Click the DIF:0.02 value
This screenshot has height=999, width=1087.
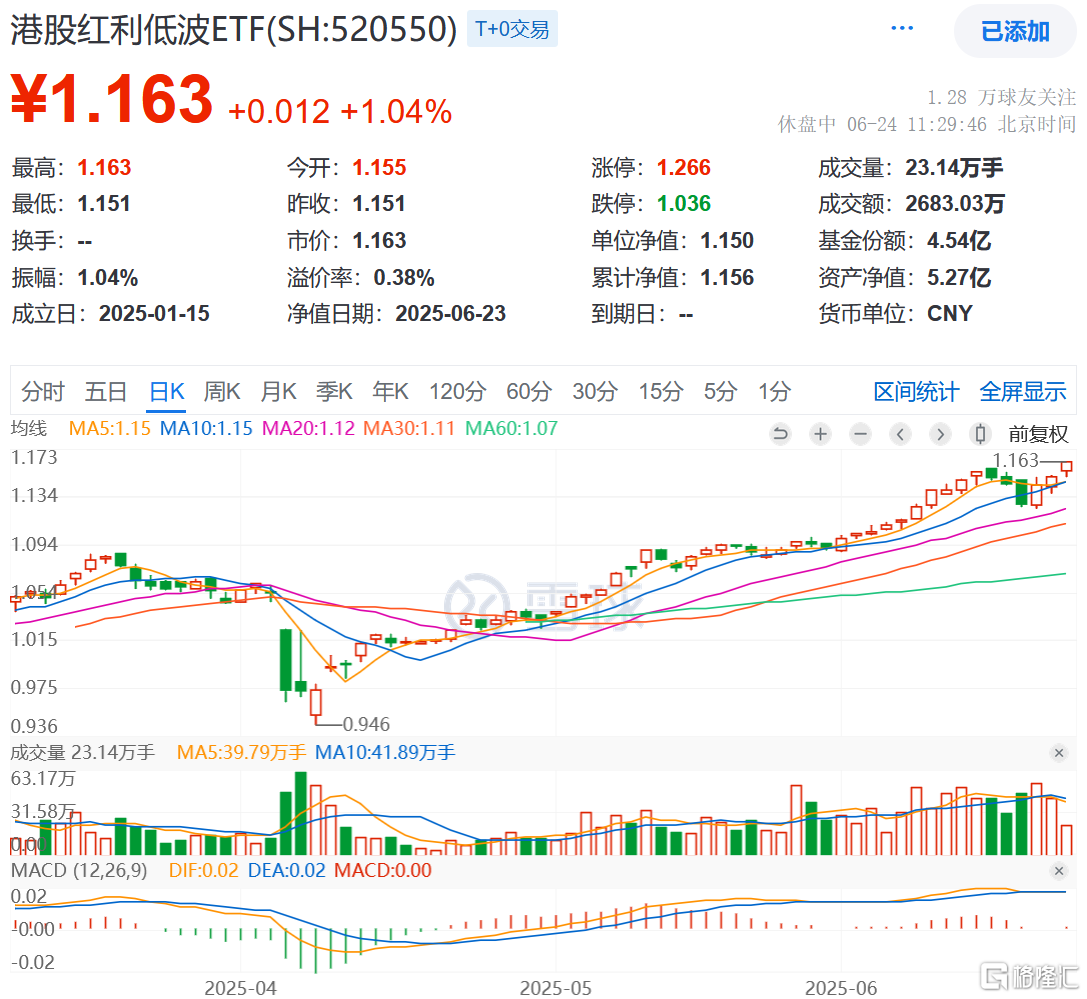point(204,871)
